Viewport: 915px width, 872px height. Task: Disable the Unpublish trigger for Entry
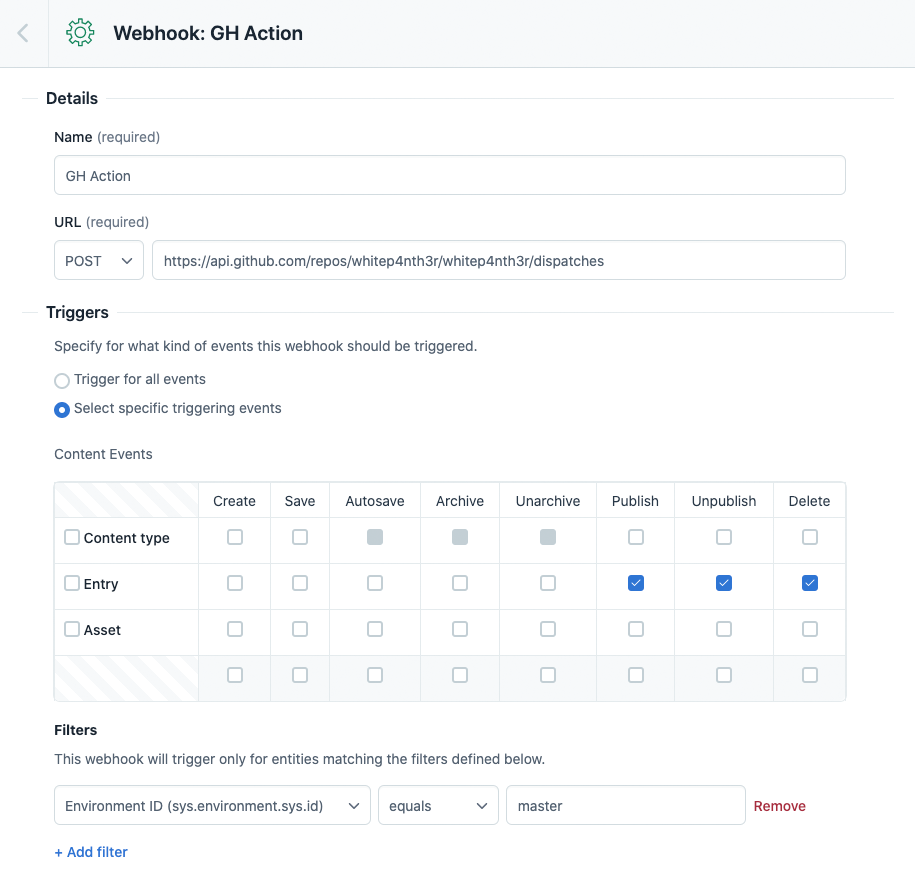tap(723, 582)
